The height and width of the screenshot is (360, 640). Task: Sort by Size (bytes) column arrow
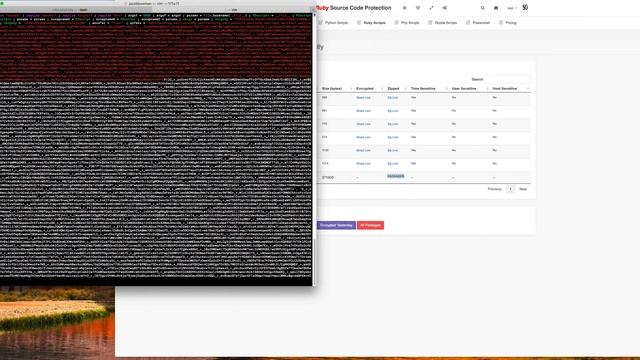coord(351,89)
